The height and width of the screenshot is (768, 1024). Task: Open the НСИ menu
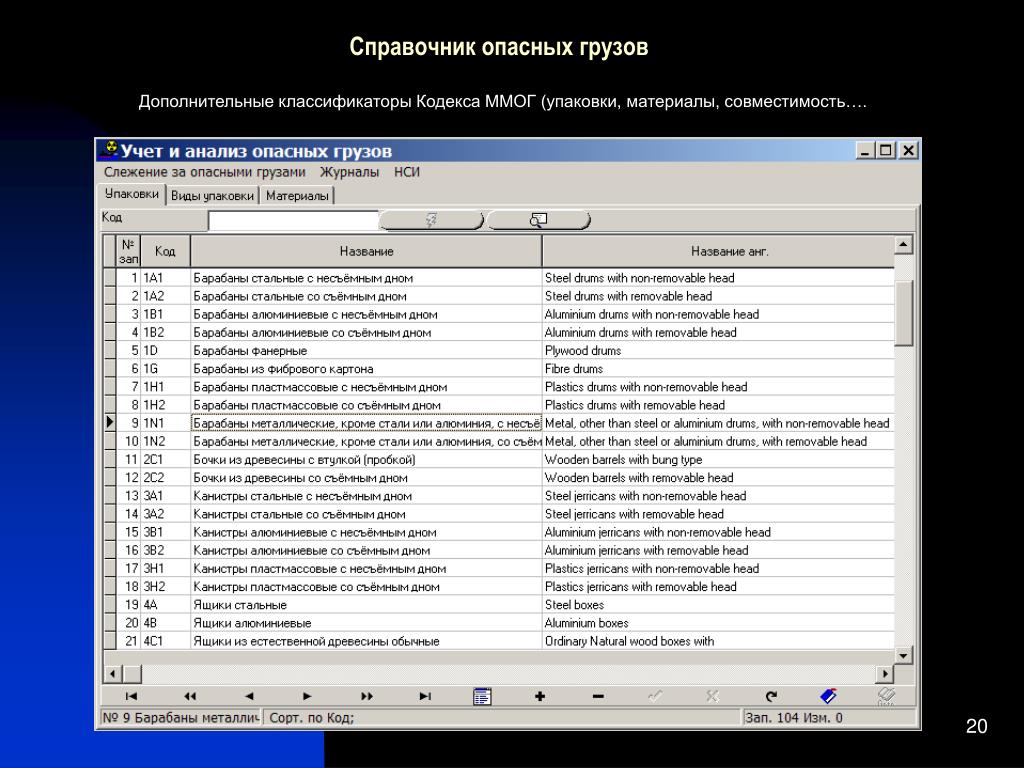click(407, 172)
